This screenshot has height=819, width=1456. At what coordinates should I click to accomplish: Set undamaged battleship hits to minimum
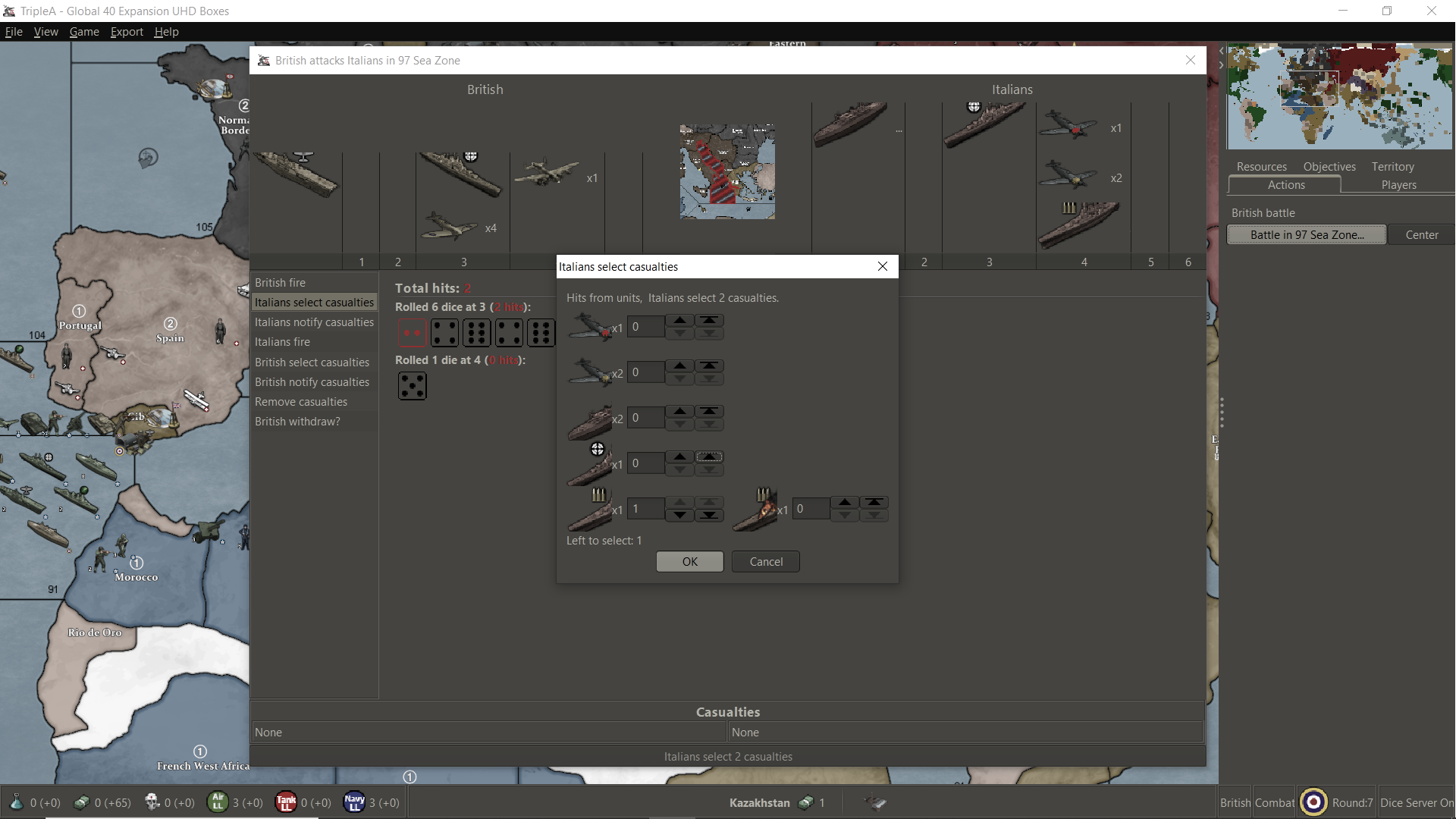(709, 516)
